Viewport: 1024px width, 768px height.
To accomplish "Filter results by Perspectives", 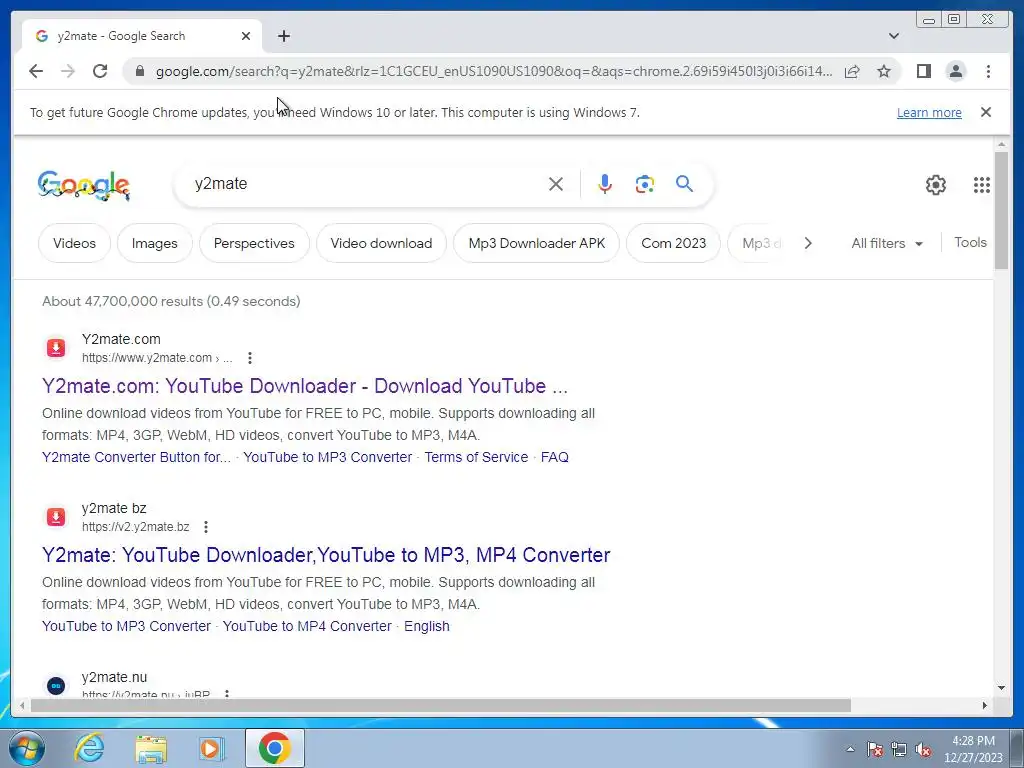I will (x=254, y=243).
